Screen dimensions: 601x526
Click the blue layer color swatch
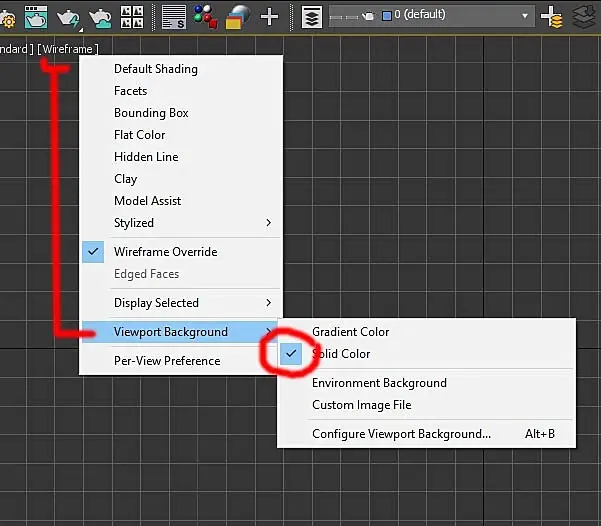[x=387, y=16]
